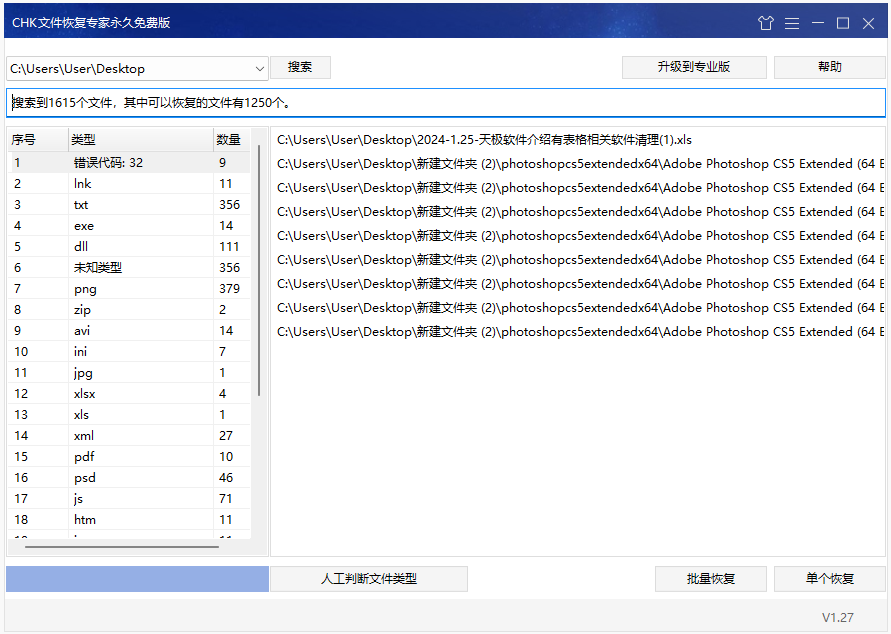Open the 帮助 help button
This screenshot has height=634, width=891.
pos(829,67)
